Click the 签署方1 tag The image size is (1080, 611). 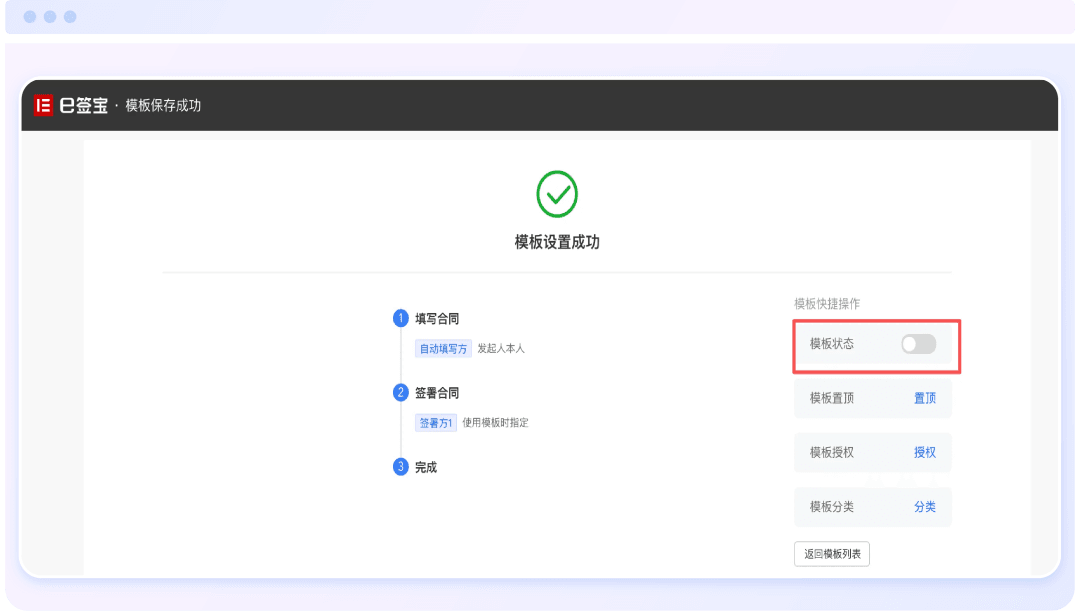[435, 423]
